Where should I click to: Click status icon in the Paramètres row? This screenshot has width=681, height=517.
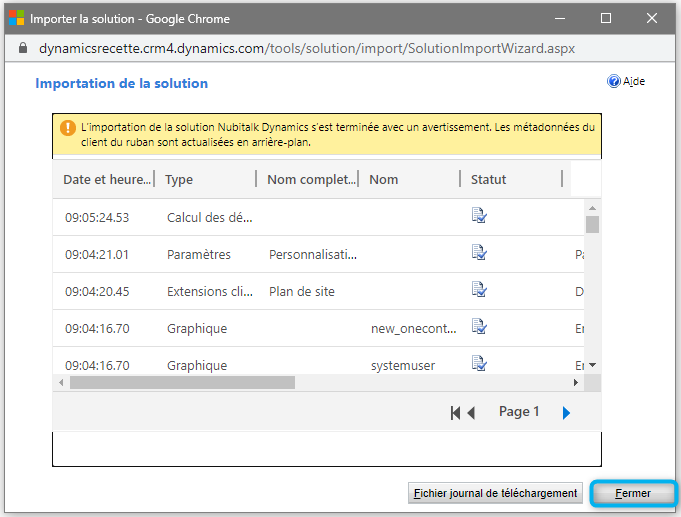coord(479,252)
